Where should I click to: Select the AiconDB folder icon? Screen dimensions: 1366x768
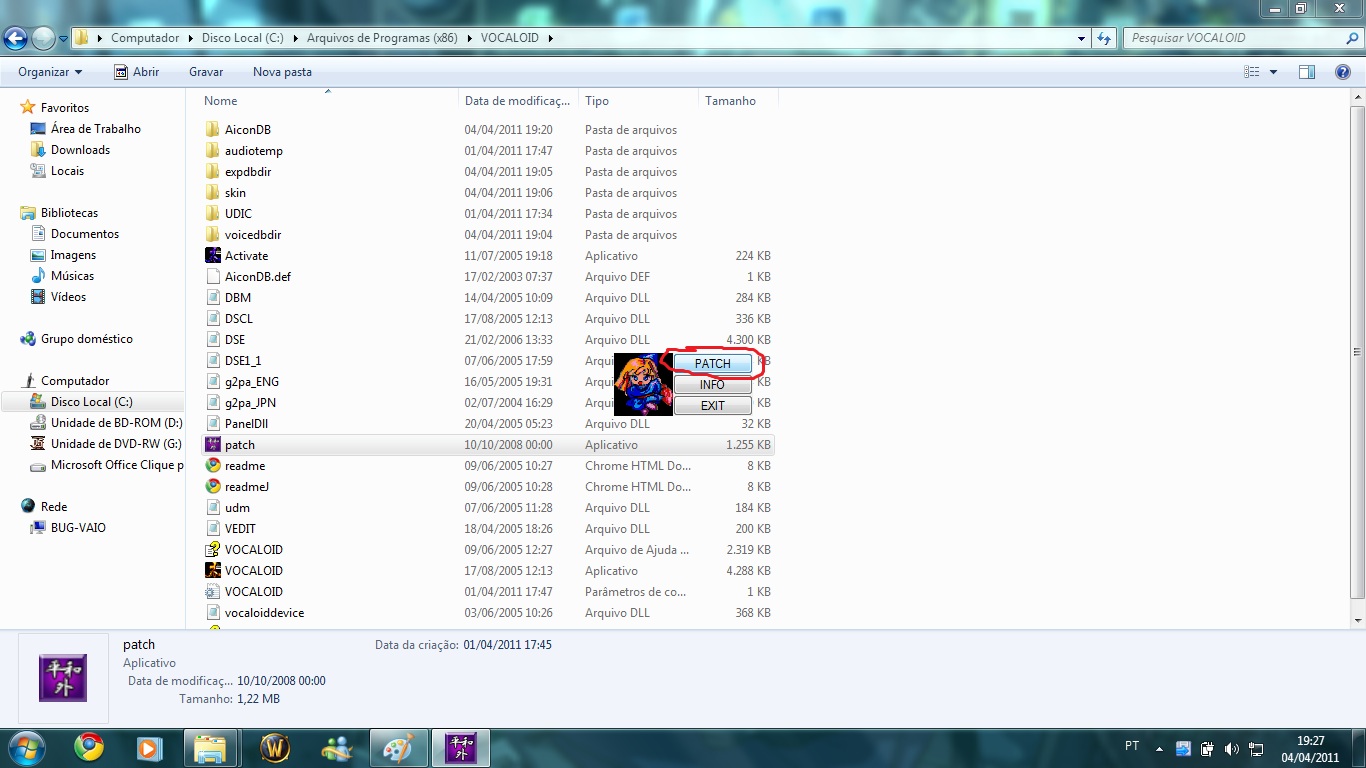click(x=213, y=129)
